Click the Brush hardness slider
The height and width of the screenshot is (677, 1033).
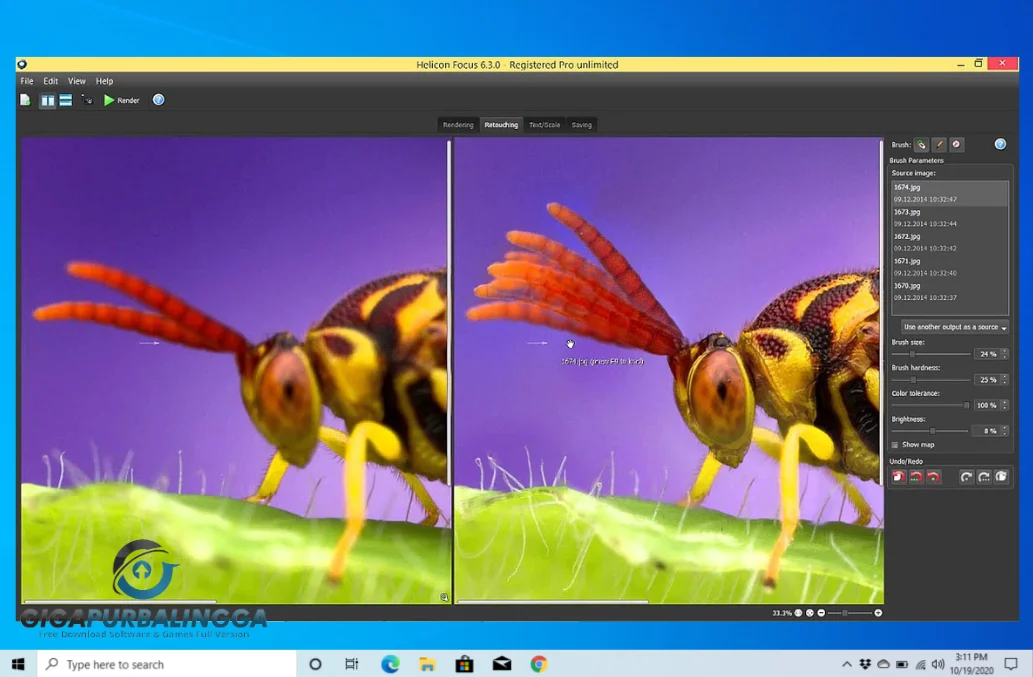tap(930, 380)
